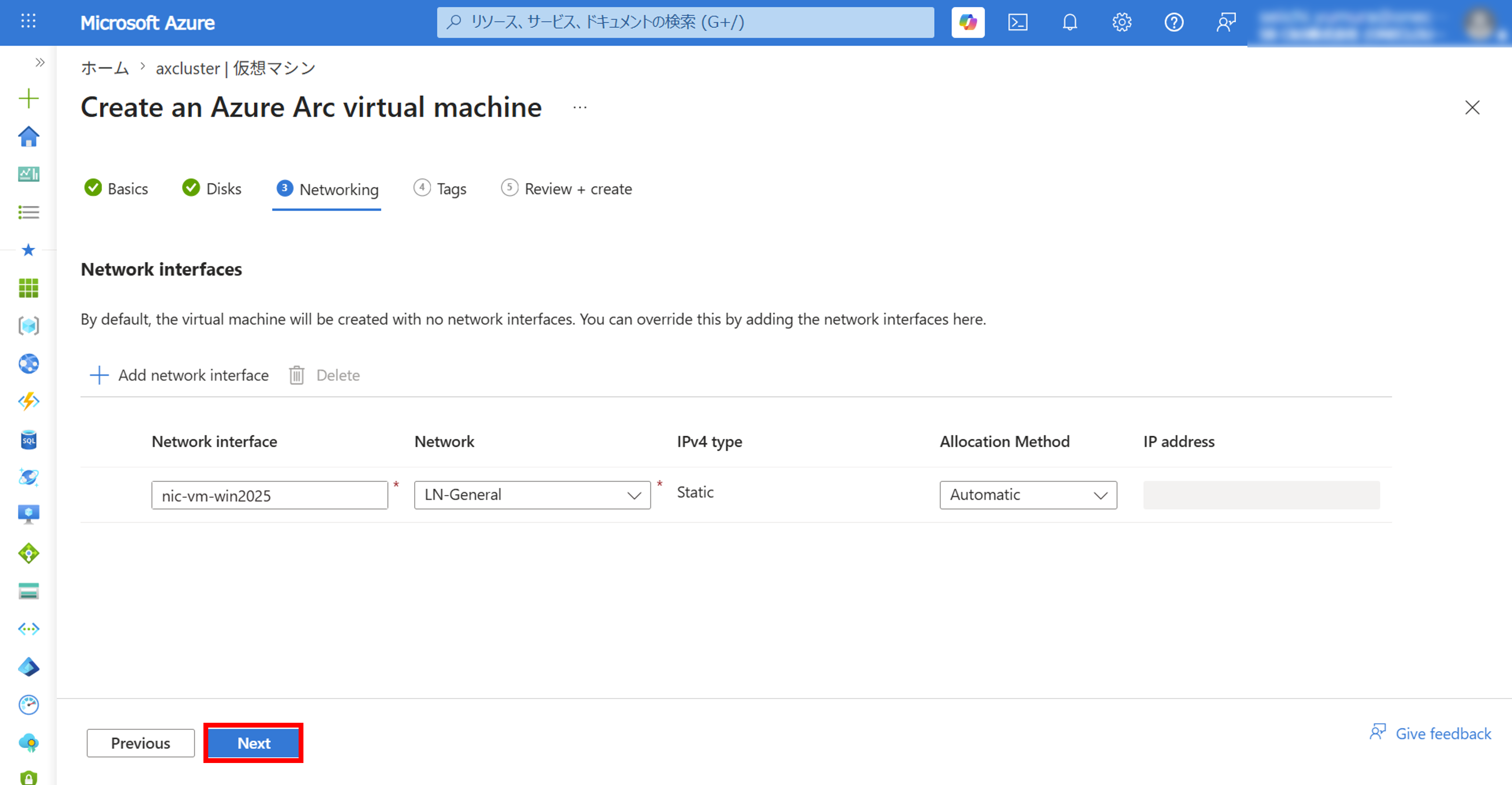
Task: Click the 'IPv4 type' column header
Action: click(709, 441)
